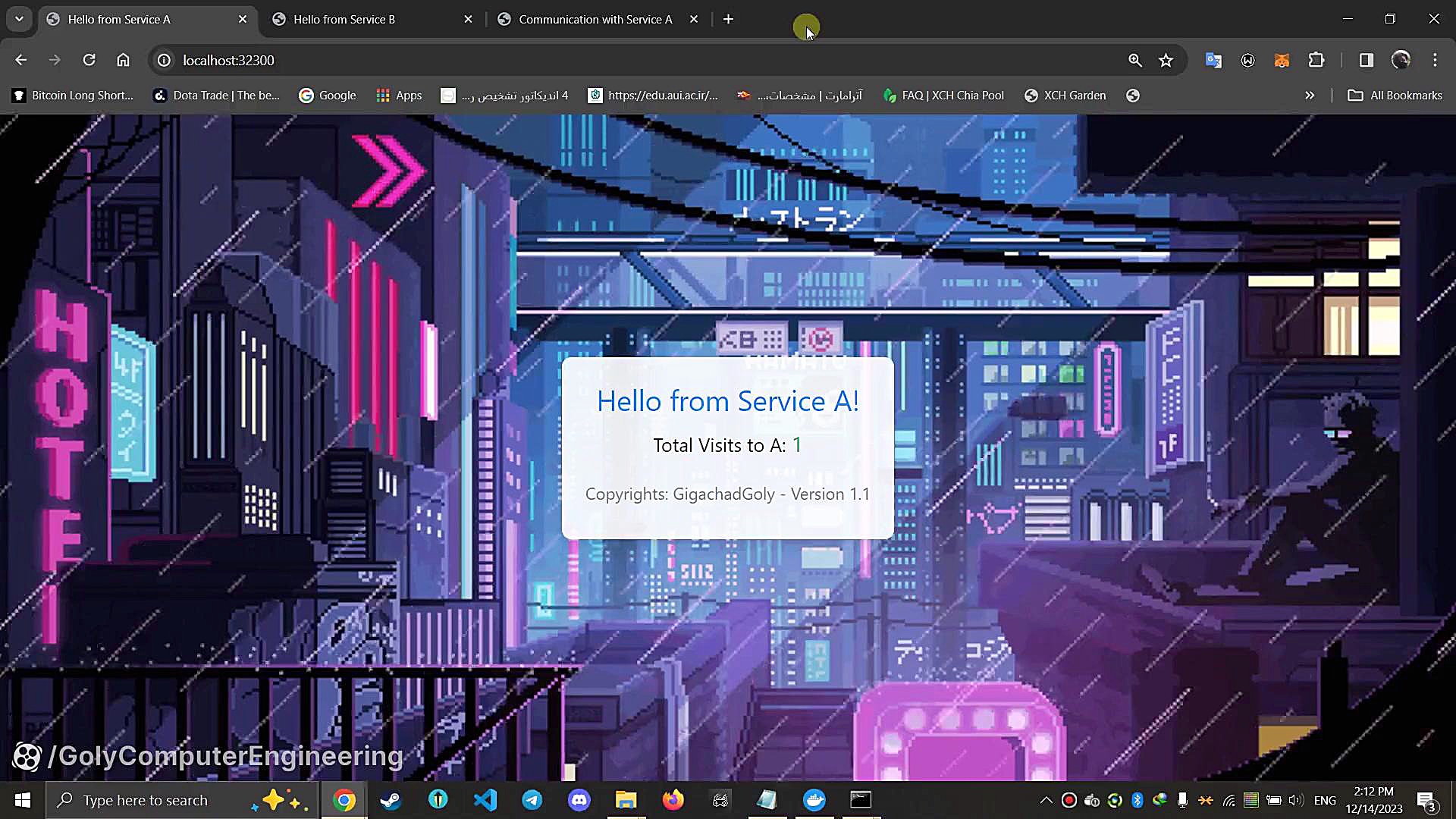Open the Apps bookmark shortcut

coord(399,96)
